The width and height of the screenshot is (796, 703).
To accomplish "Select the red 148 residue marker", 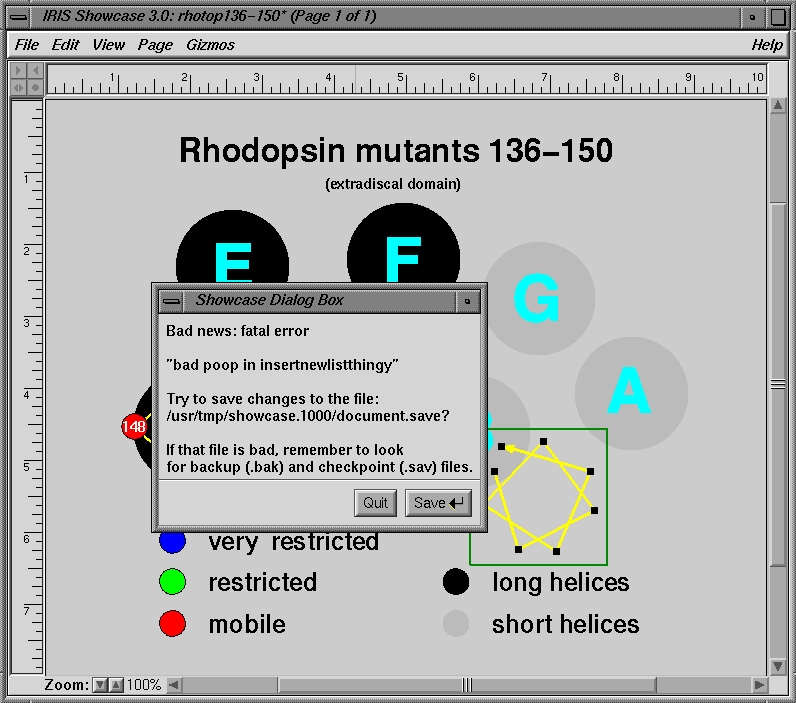I will point(135,426).
